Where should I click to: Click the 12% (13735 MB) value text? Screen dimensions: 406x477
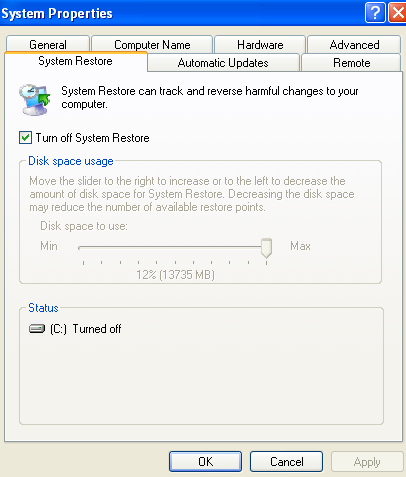[175, 275]
